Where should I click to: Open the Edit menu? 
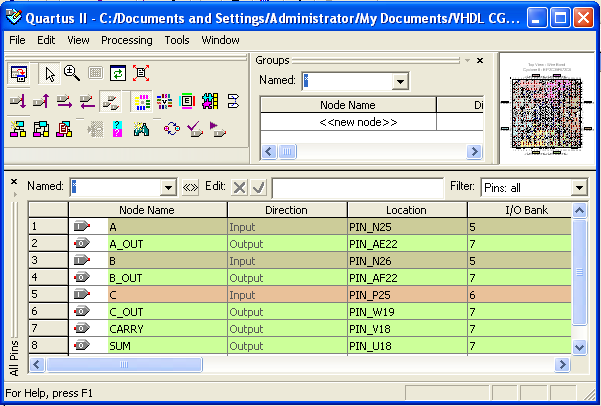[46, 40]
